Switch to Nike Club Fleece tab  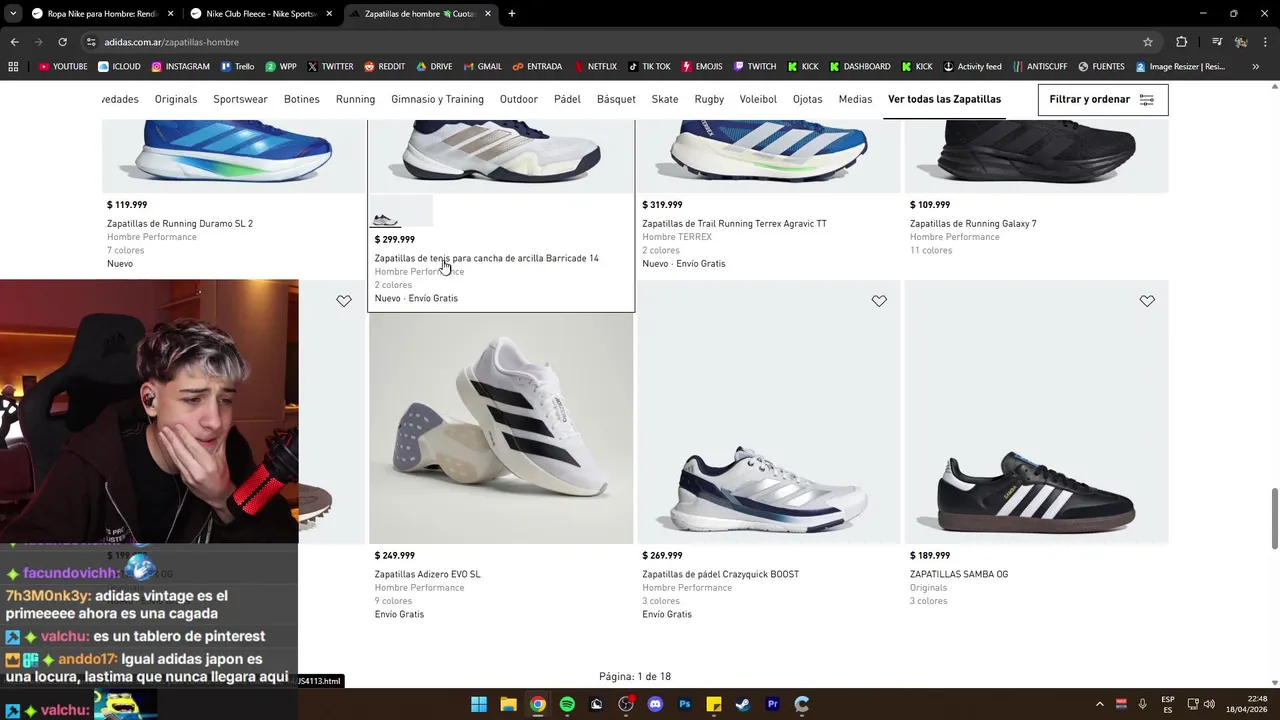pyautogui.click(x=261, y=14)
